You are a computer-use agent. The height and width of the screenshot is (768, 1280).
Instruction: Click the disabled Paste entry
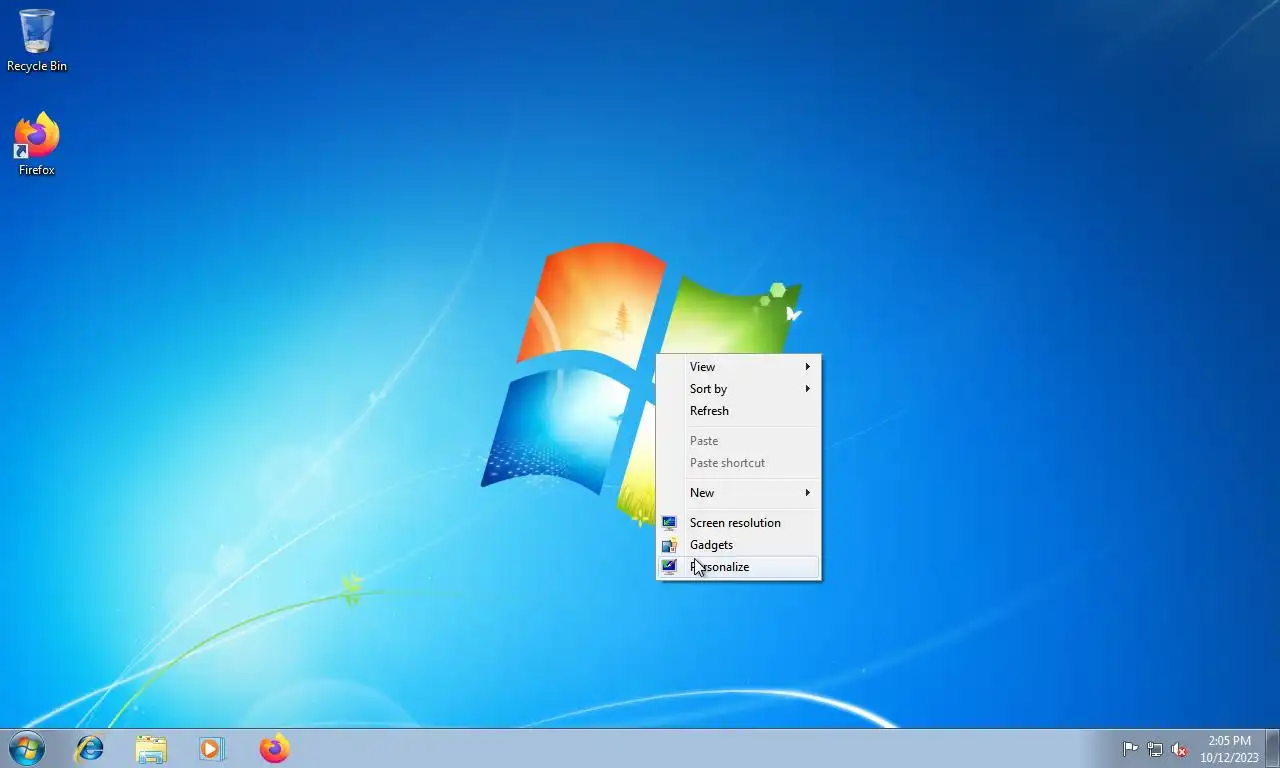click(x=738, y=441)
